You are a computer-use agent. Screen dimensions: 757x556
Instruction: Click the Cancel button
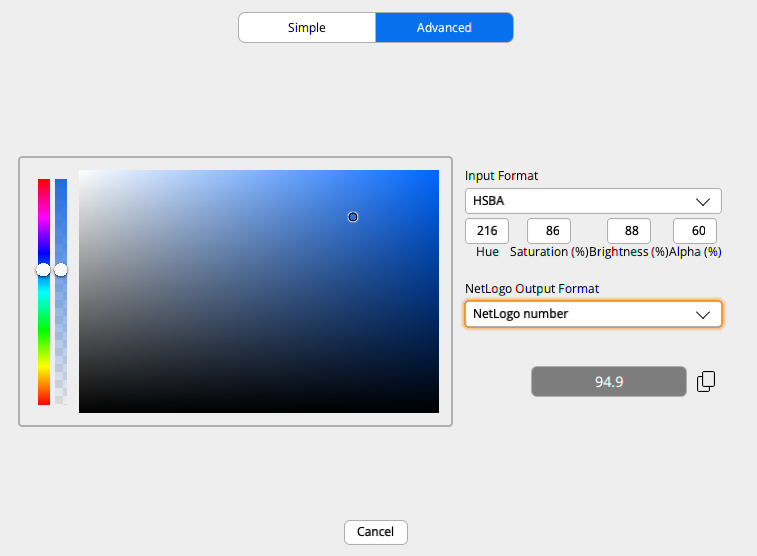375,532
